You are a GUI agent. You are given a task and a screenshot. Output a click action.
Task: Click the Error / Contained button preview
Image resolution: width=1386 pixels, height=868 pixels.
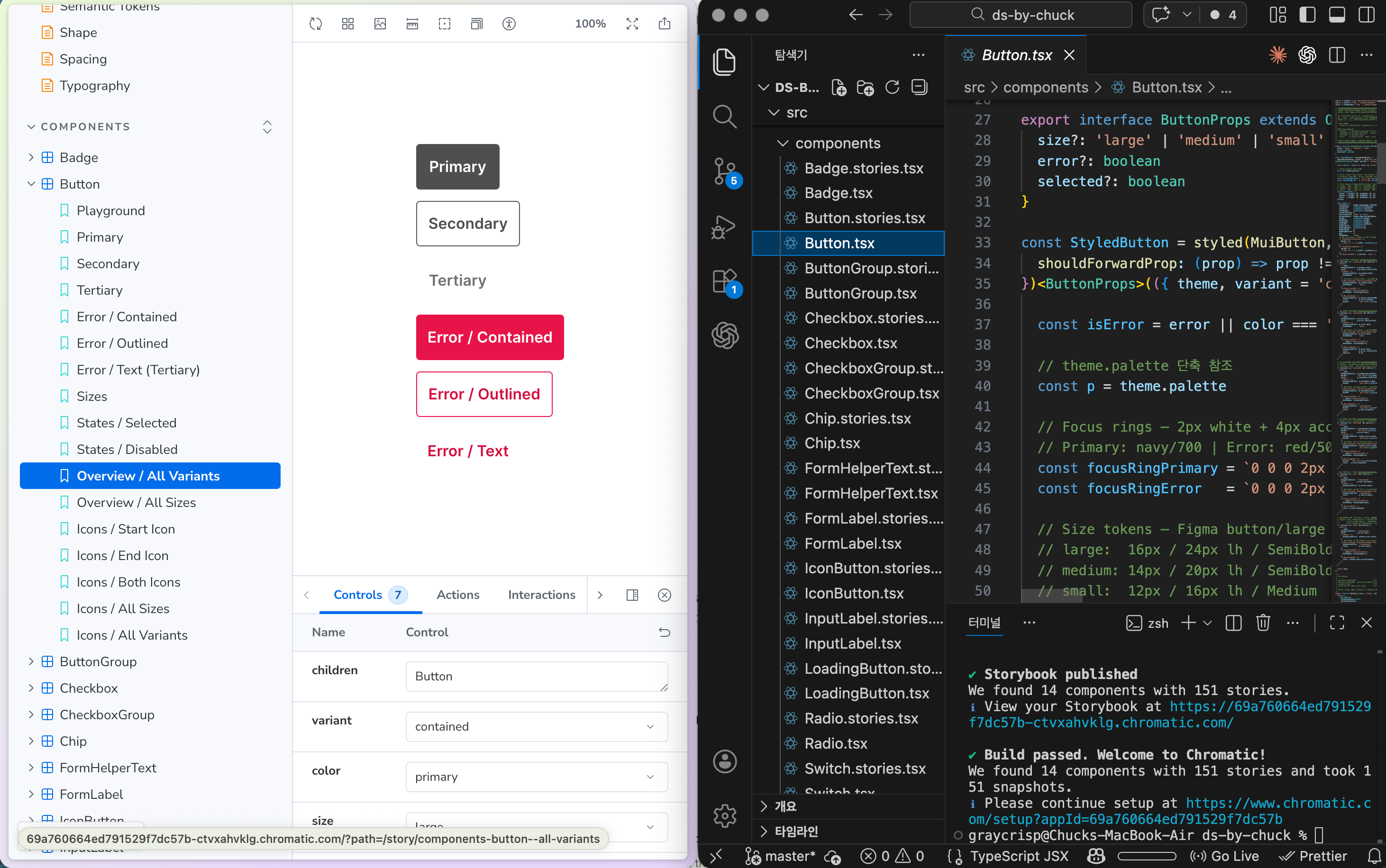(489, 337)
